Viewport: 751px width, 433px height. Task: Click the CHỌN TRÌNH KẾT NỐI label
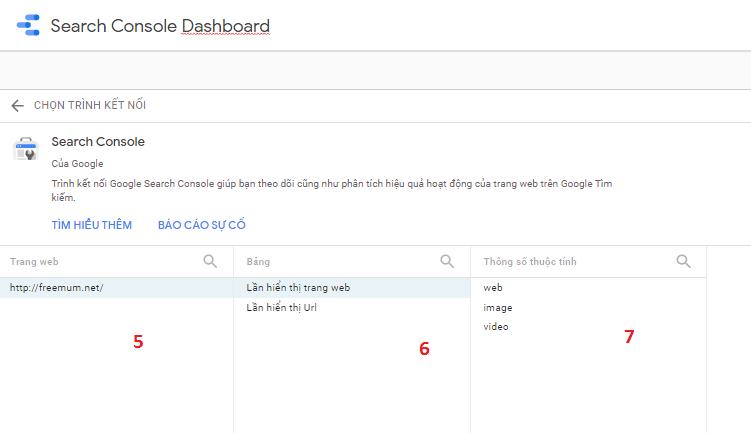point(90,105)
